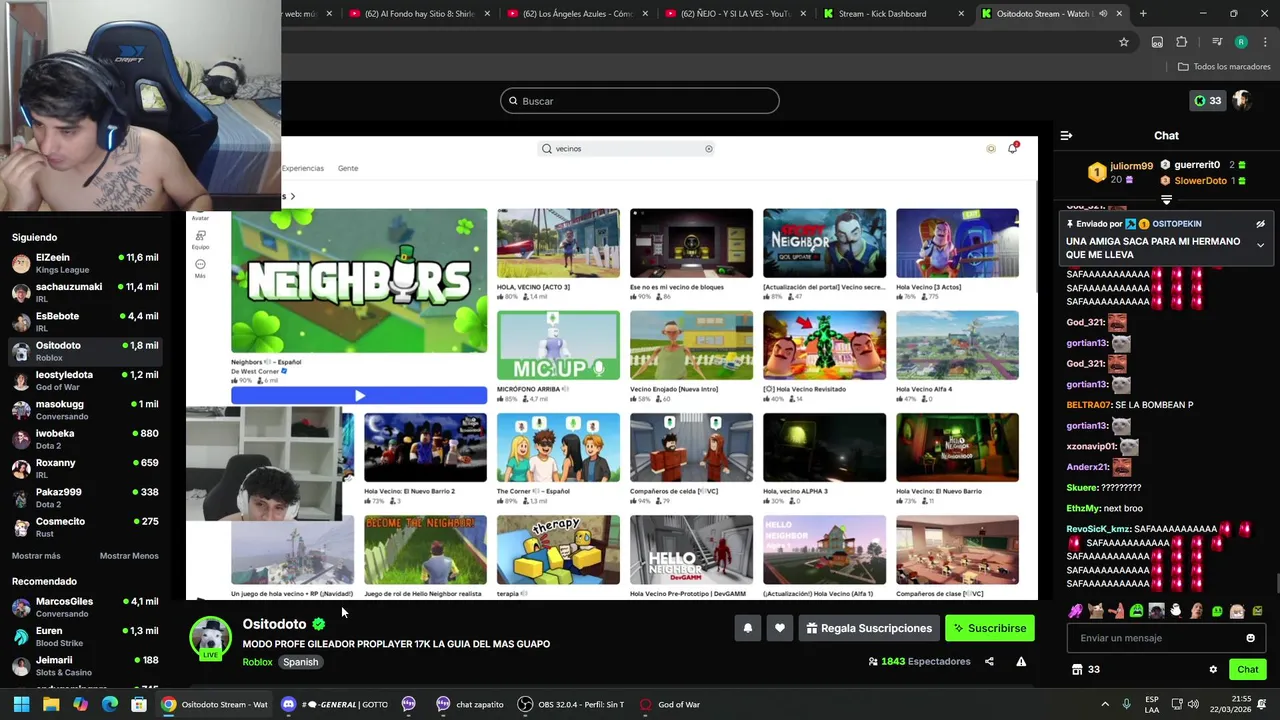Open the media controls icon in Chrome toolbar
Viewport: 1280px width, 720px height.
[x=1217, y=42]
